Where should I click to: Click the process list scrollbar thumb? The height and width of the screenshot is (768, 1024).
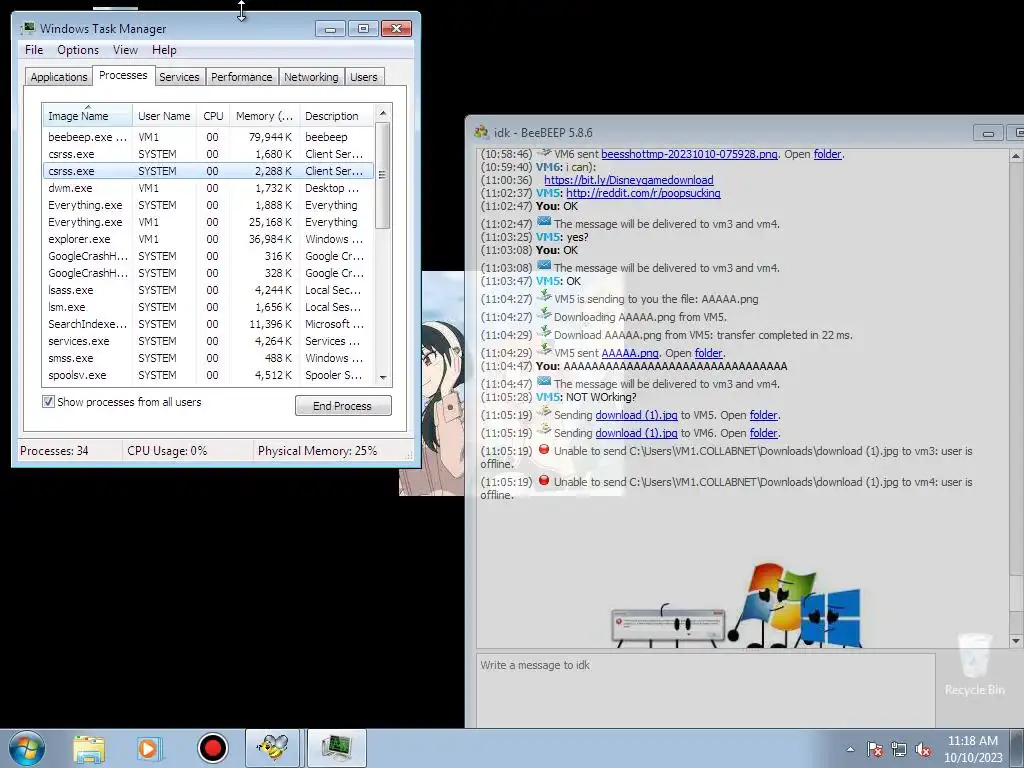[383, 175]
